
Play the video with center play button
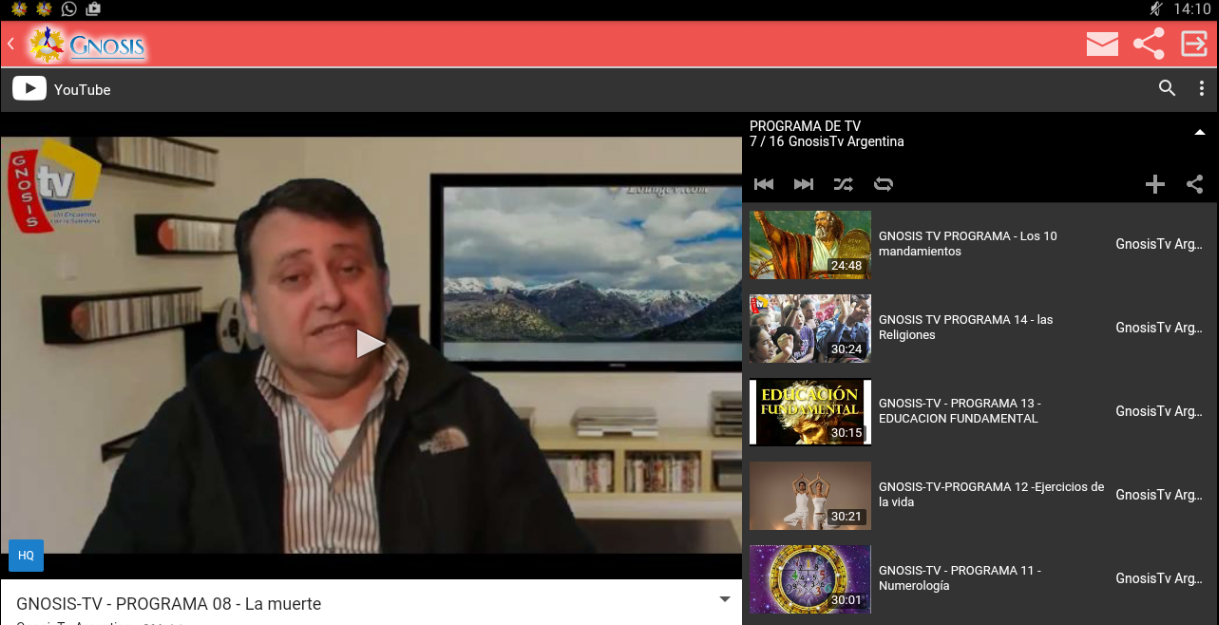[x=370, y=344]
